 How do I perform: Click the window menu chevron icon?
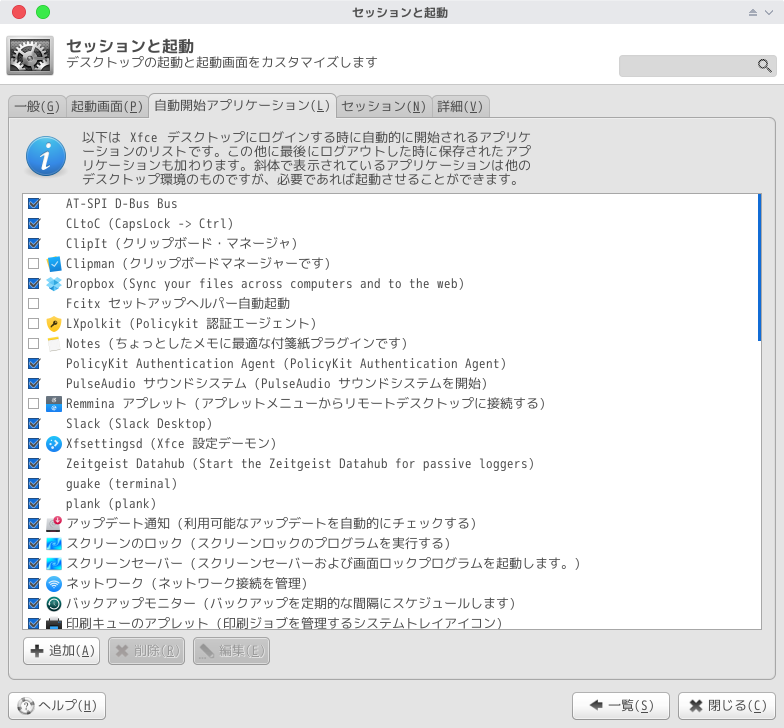[769, 12]
